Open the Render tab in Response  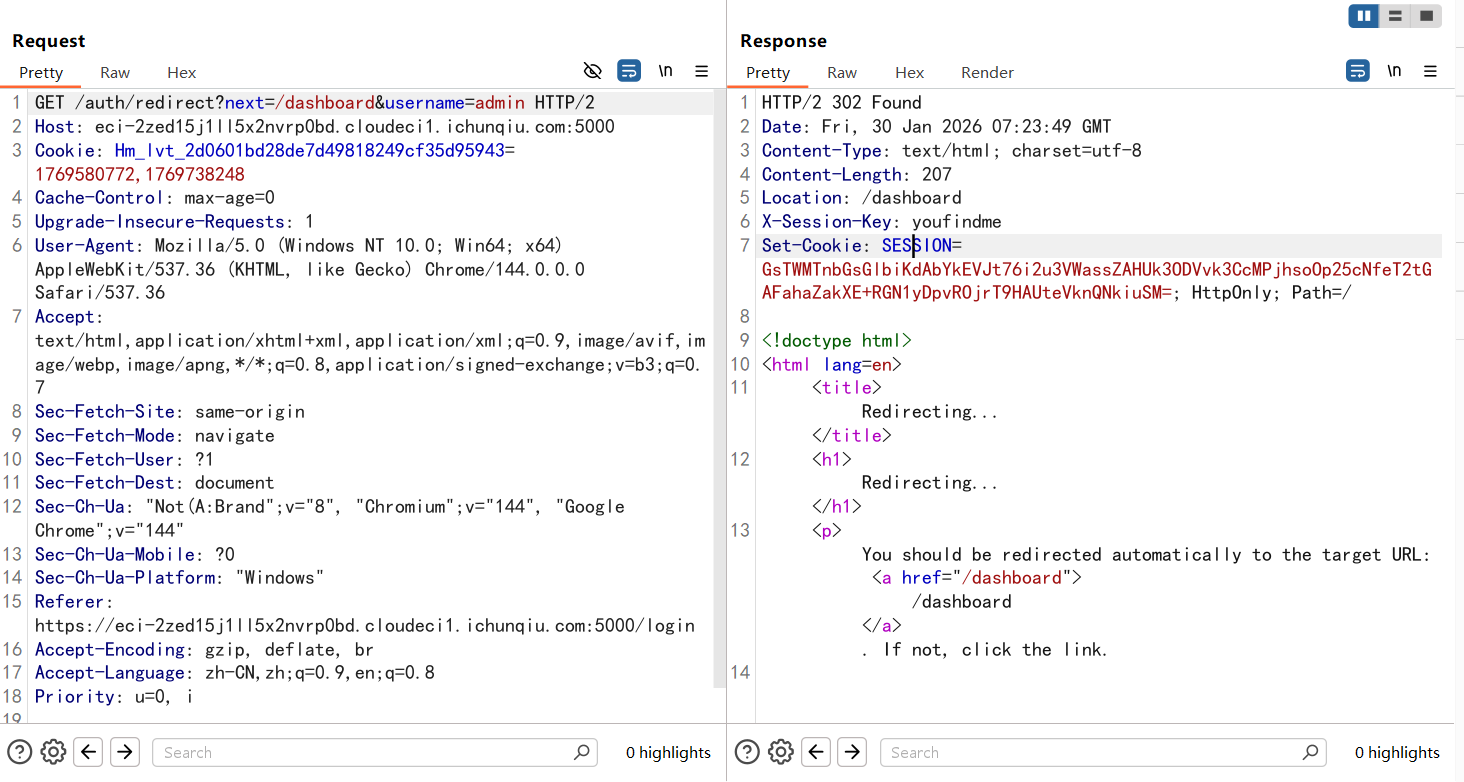(987, 72)
